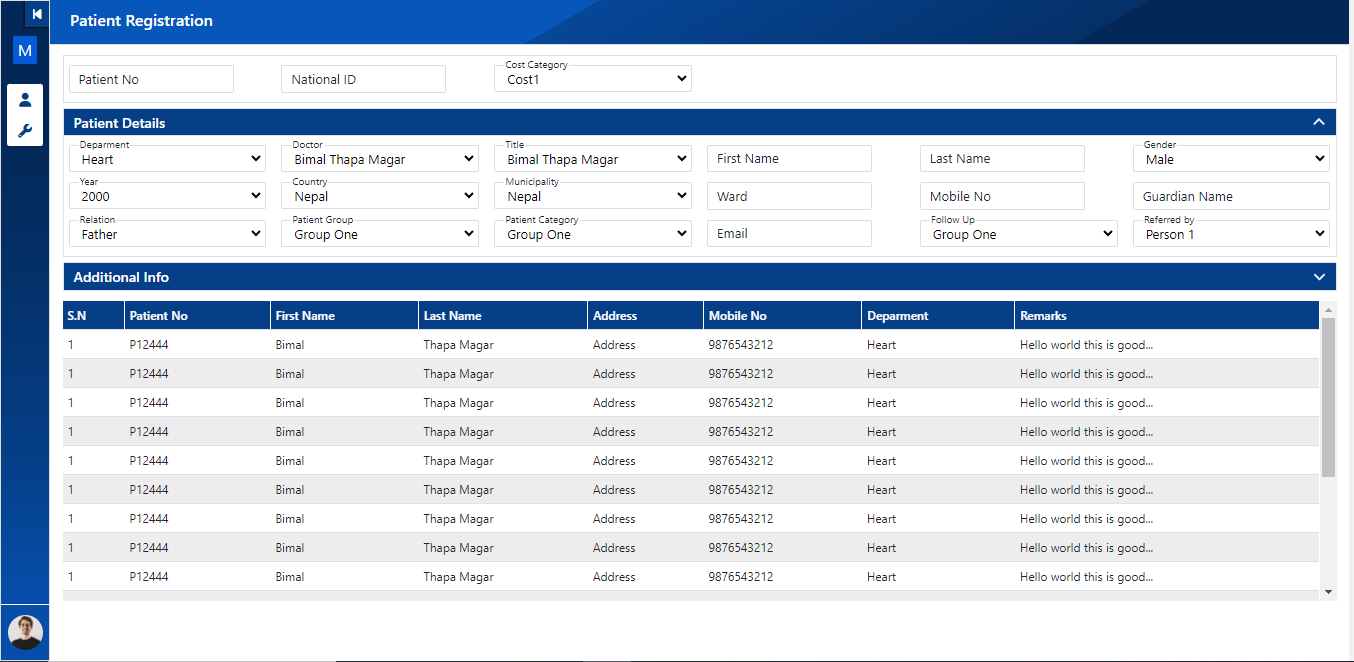Click the table scrollbar down arrow
1354x662 pixels.
point(1328,592)
